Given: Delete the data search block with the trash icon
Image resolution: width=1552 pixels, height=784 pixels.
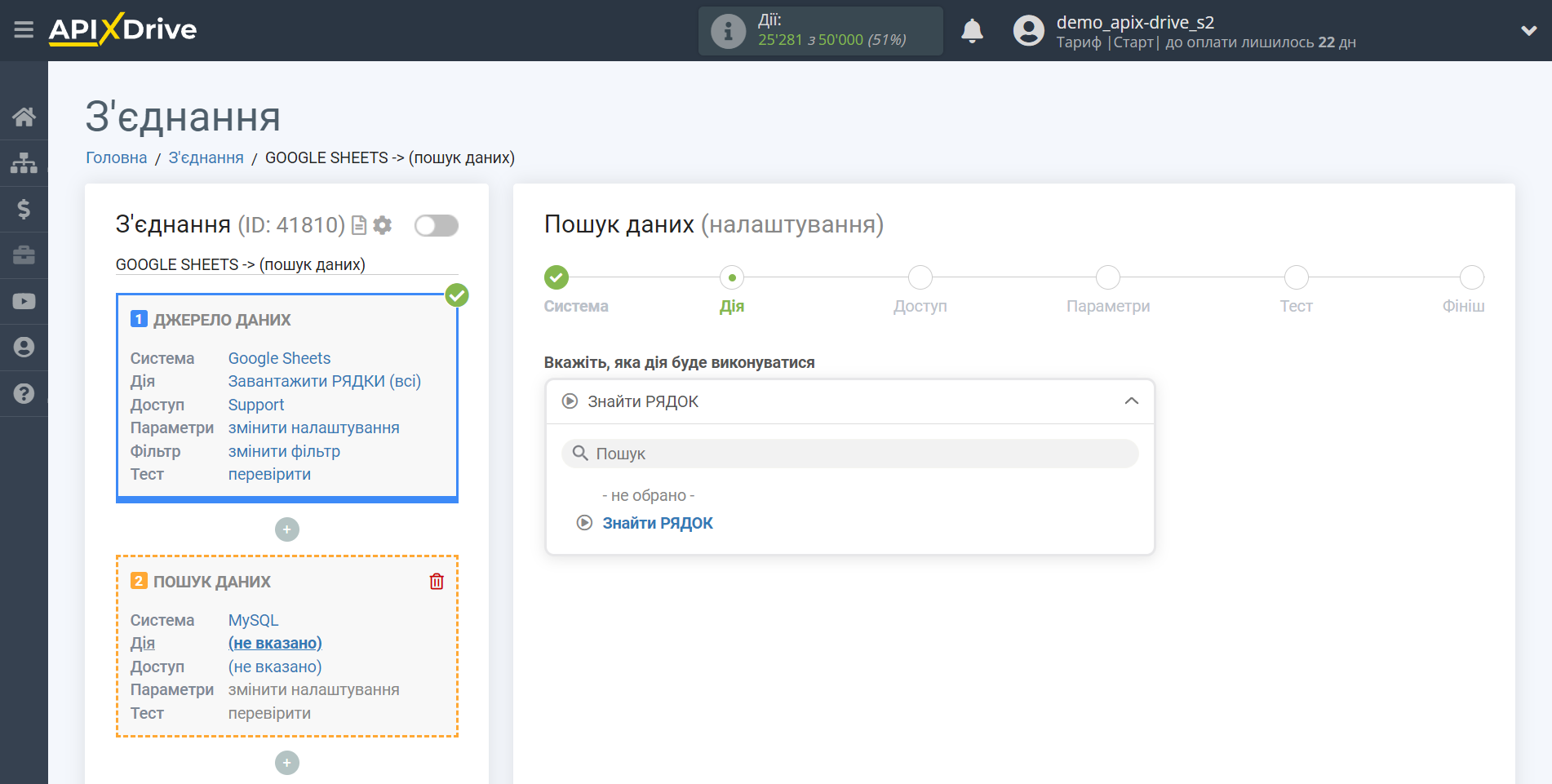Looking at the screenshot, I should coord(437,582).
